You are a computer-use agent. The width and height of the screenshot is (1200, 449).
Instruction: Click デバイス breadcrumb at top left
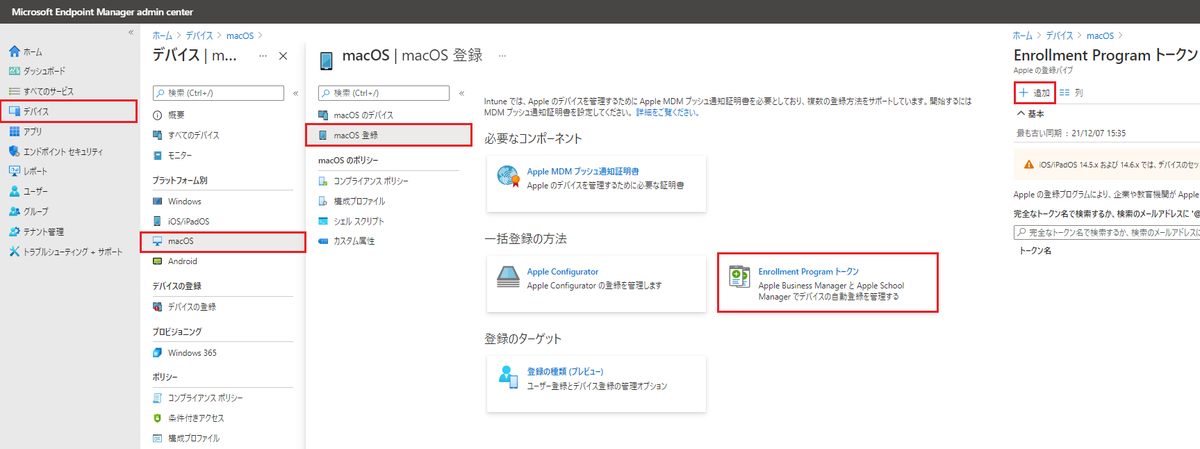(200, 35)
